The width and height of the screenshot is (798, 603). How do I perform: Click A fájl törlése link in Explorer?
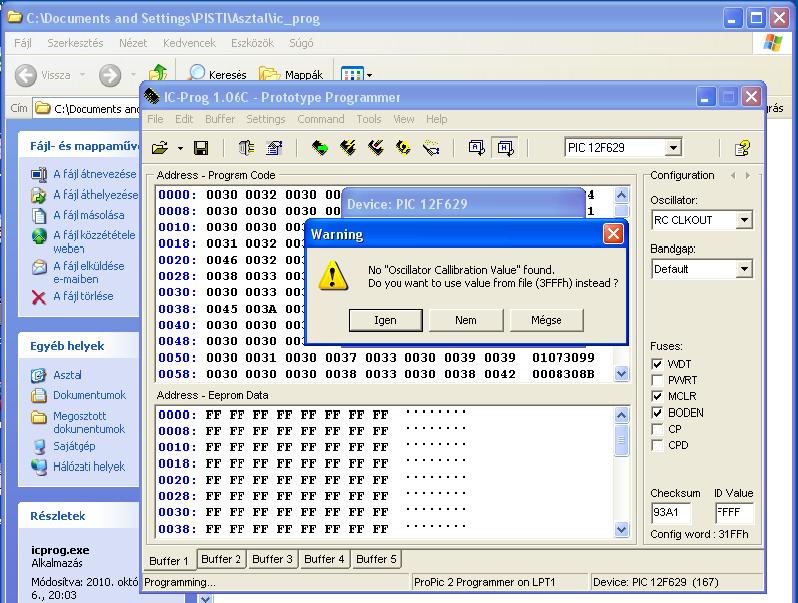83,296
